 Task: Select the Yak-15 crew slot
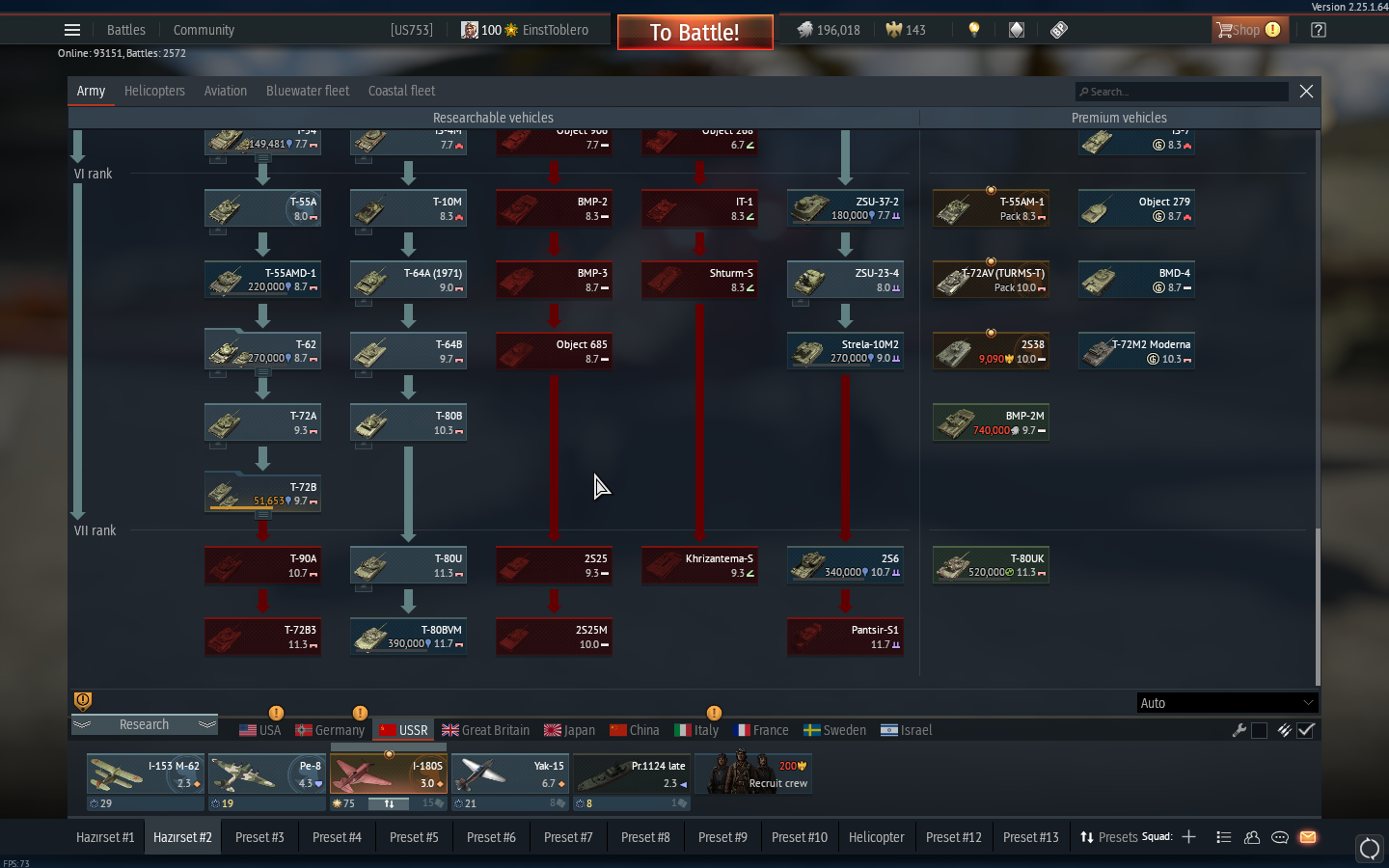coord(510,773)
